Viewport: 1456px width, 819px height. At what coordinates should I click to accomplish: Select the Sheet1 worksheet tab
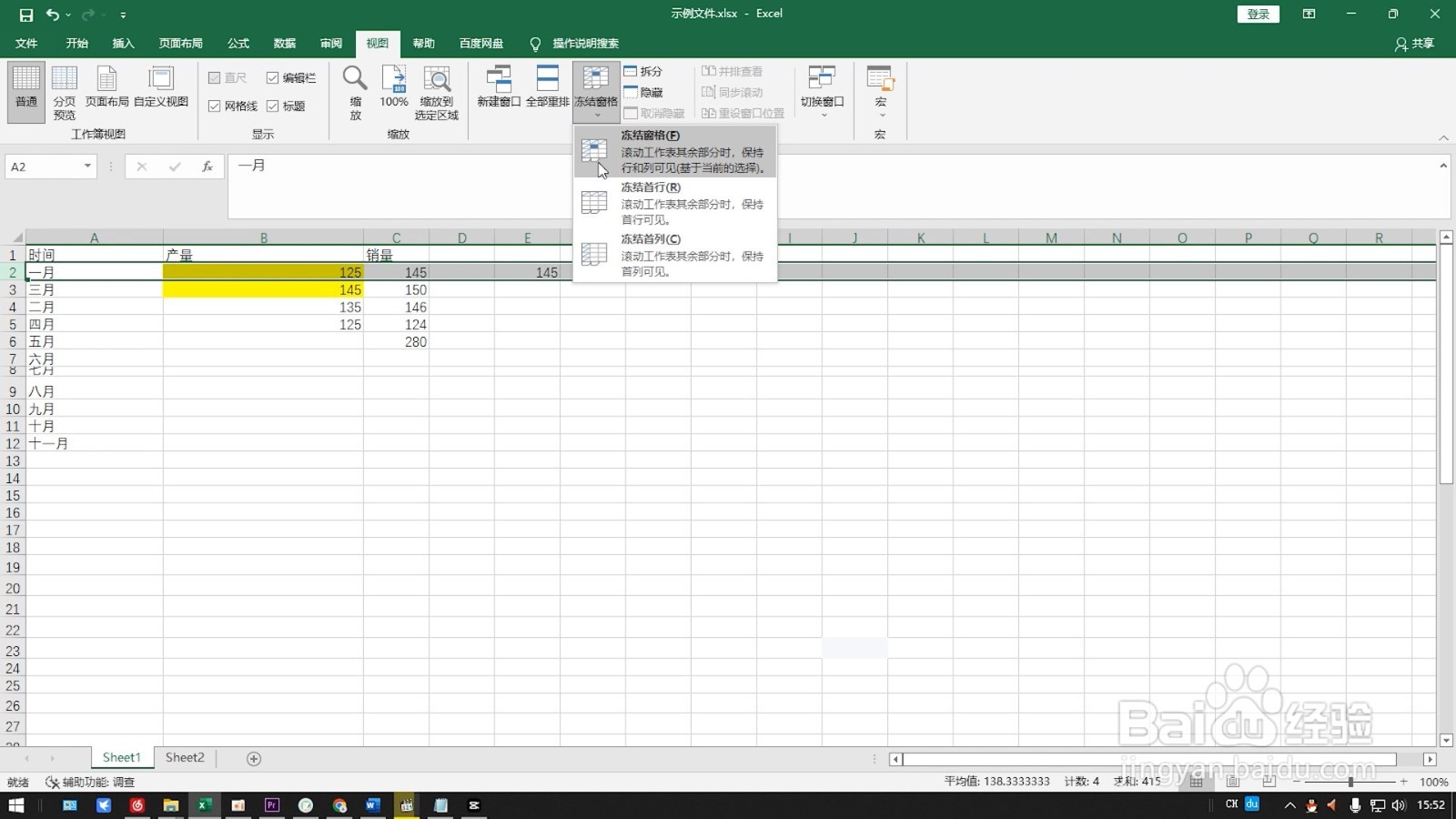[122, 757]
